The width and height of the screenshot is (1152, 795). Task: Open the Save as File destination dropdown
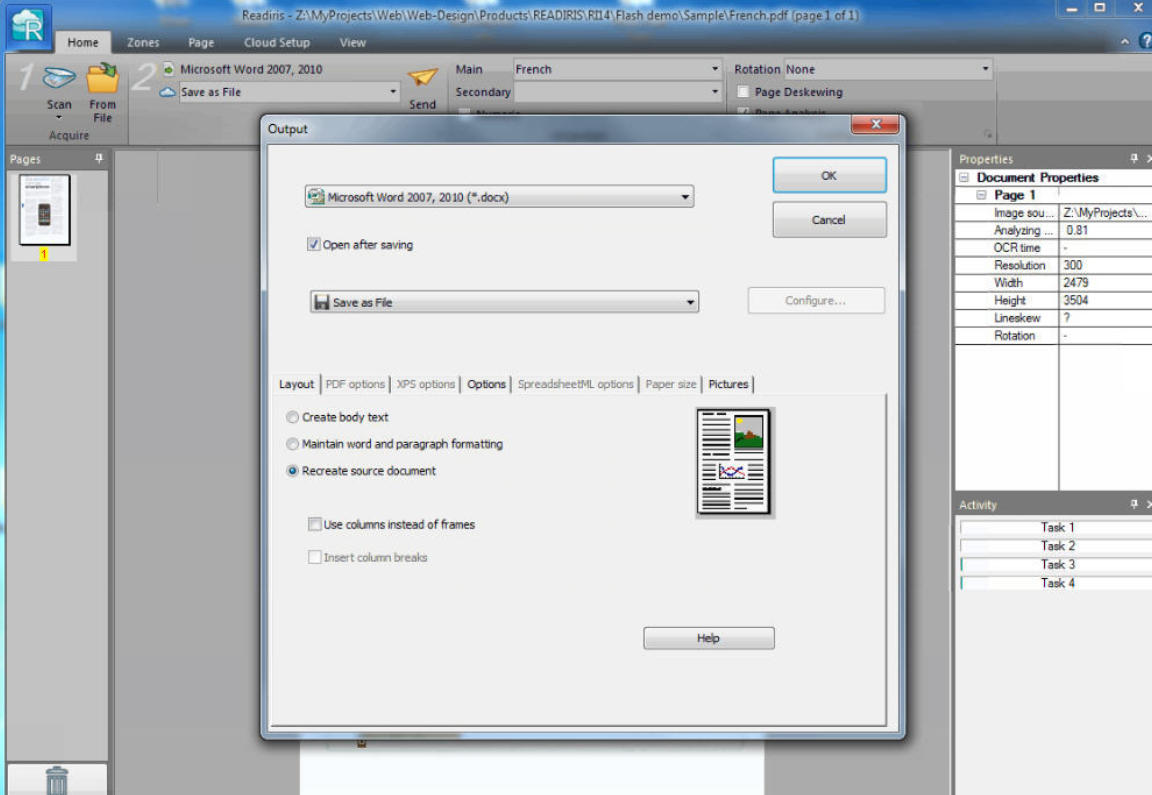click(x=690, y=303)
